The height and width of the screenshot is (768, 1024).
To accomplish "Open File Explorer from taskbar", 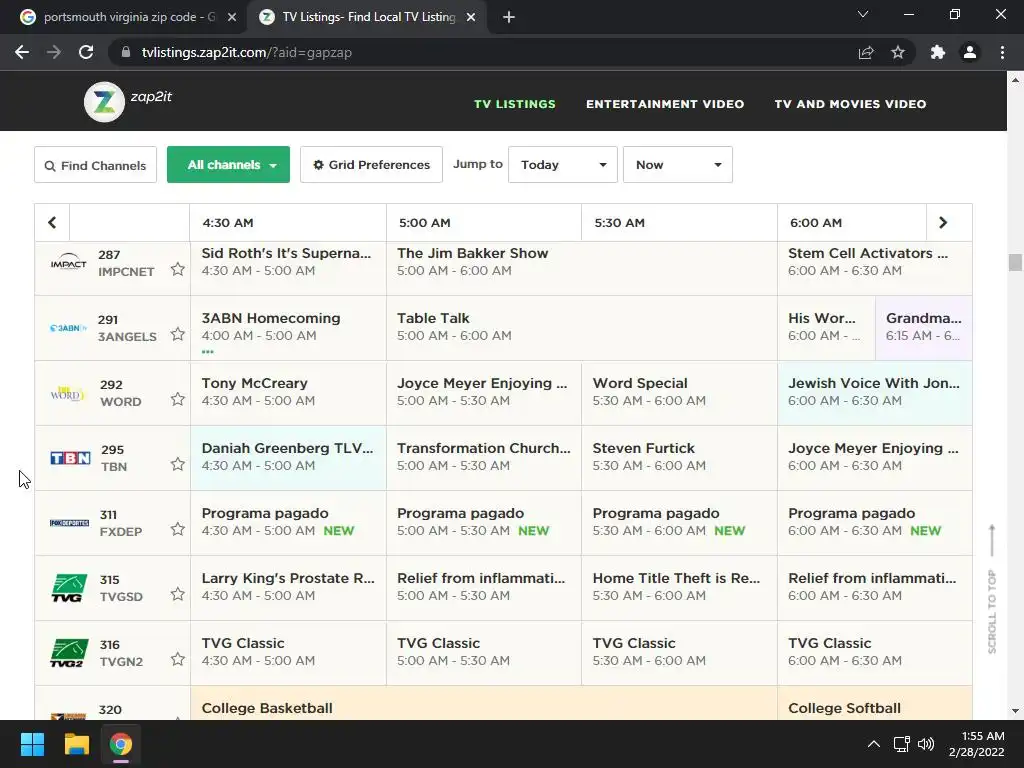I will tap(76, 744).
